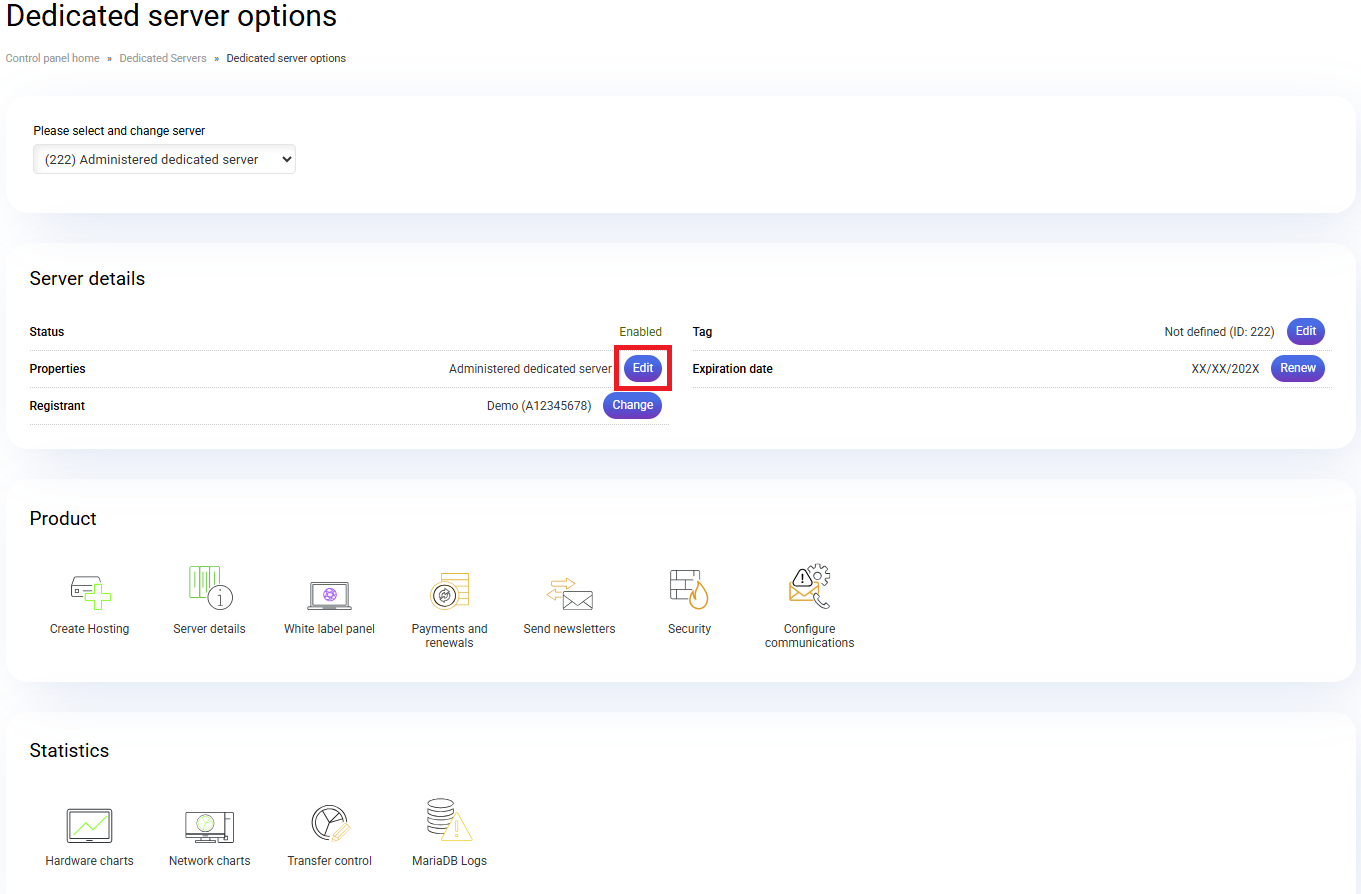View Hardware charts statistics

click(89, 826)
